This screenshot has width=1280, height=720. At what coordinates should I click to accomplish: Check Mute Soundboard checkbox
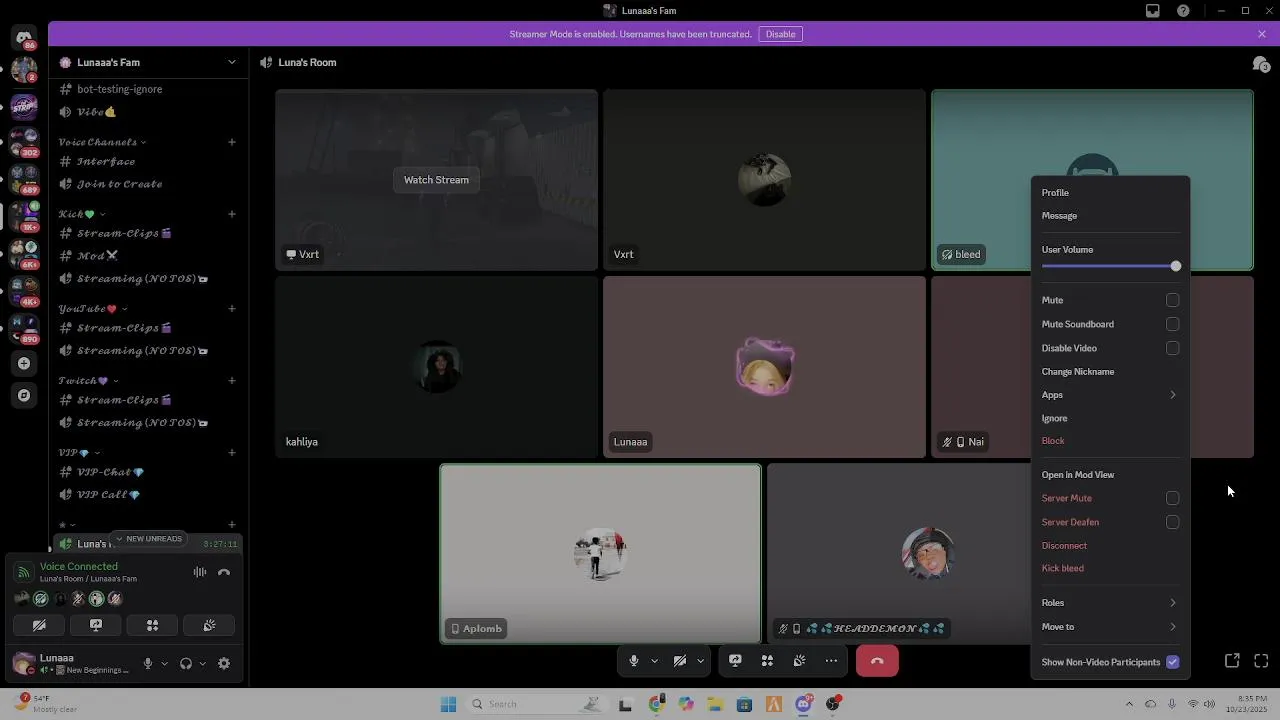click(1173, 324)
